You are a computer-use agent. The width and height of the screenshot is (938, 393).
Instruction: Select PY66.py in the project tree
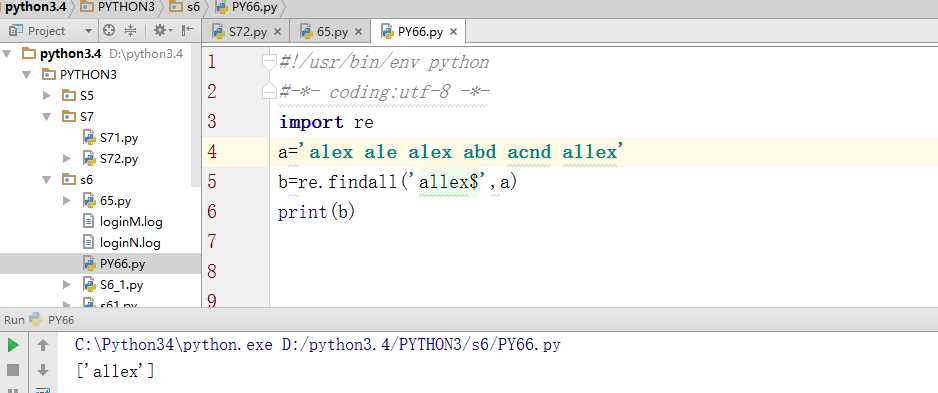[123, 263]
